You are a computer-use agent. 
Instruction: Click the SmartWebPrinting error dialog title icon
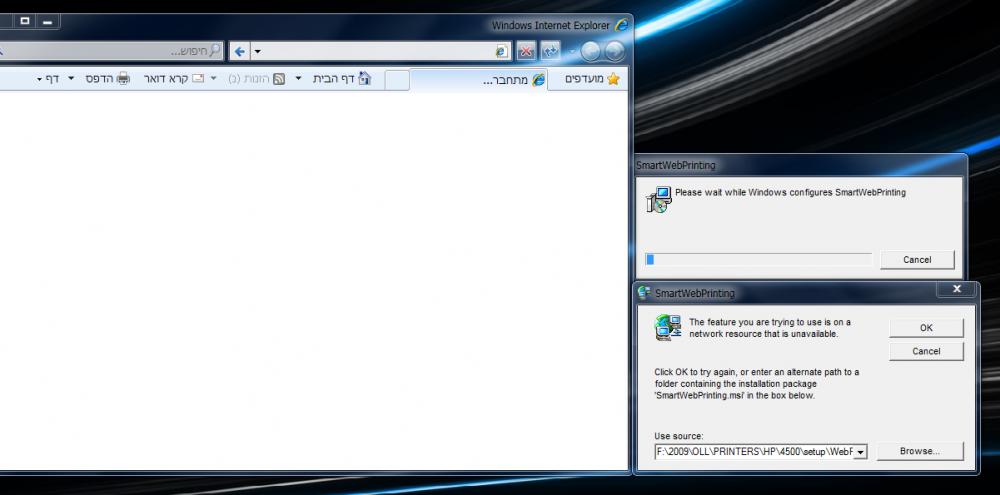[x=644, y=292]
